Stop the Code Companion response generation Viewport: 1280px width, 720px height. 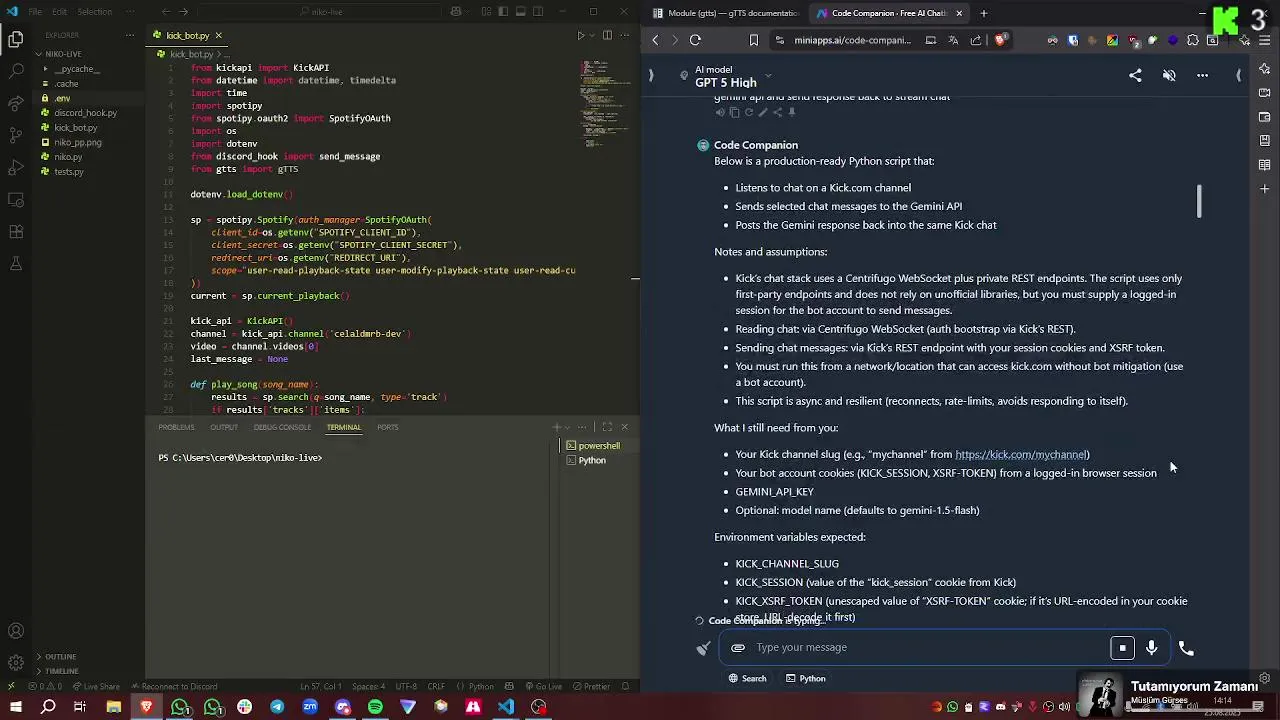tap(1122, 648)
